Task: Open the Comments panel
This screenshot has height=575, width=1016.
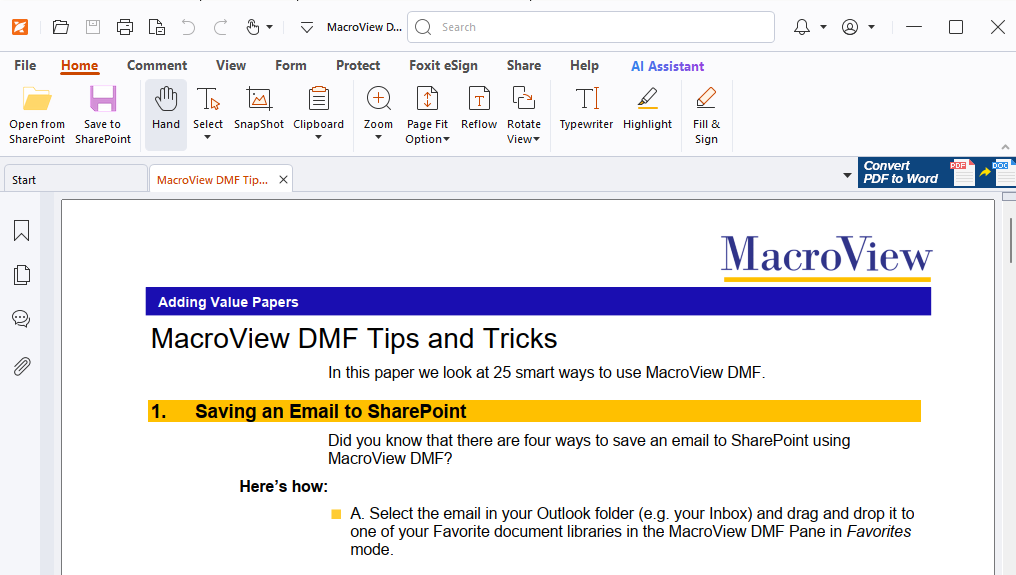Action: (x=21, y=319)
